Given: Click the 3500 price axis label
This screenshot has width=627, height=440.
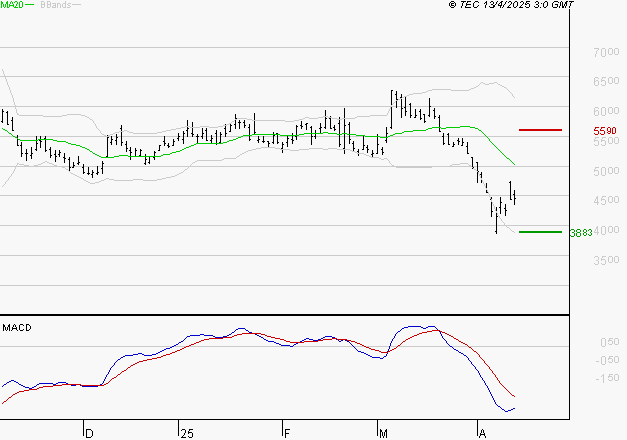Looking at the screenshot, I should pos(606,260).
